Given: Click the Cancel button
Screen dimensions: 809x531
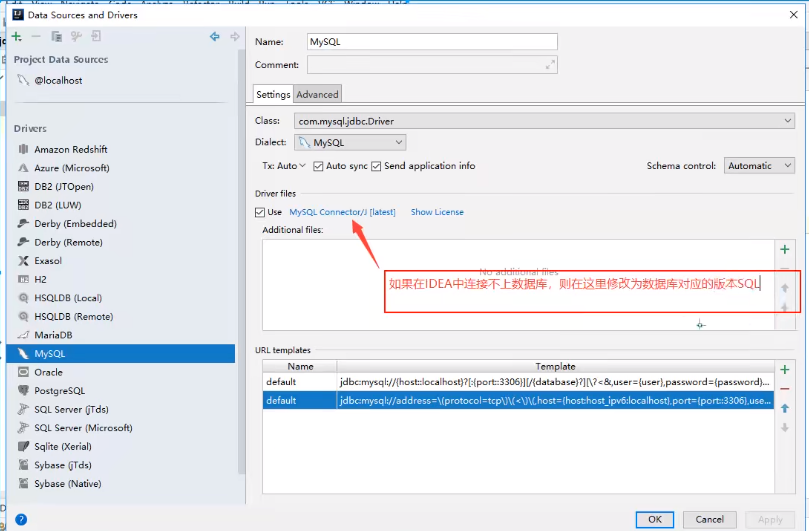Looking at the screenshot, I should point(709,519).
